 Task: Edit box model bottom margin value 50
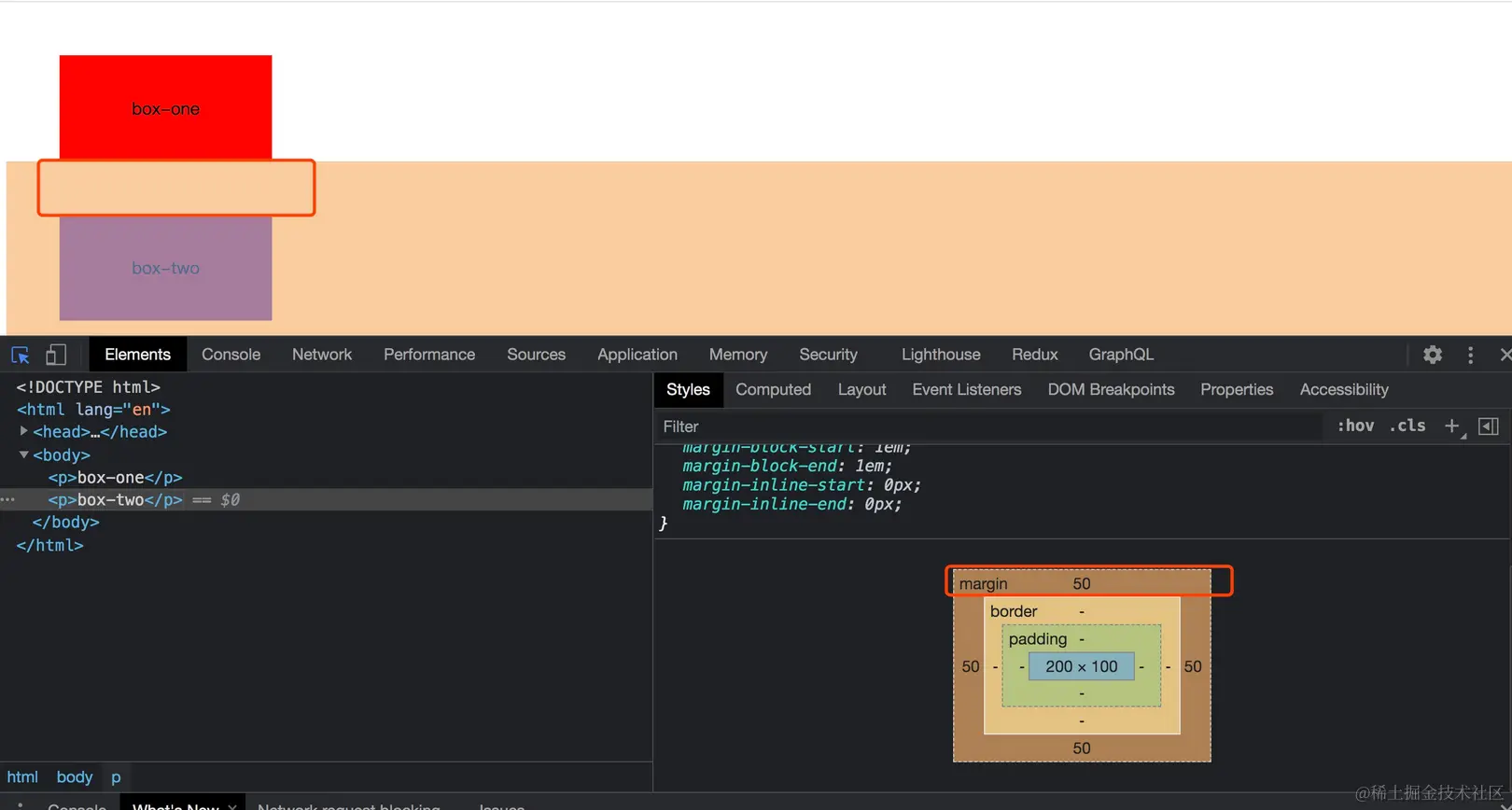(1081, 747)
